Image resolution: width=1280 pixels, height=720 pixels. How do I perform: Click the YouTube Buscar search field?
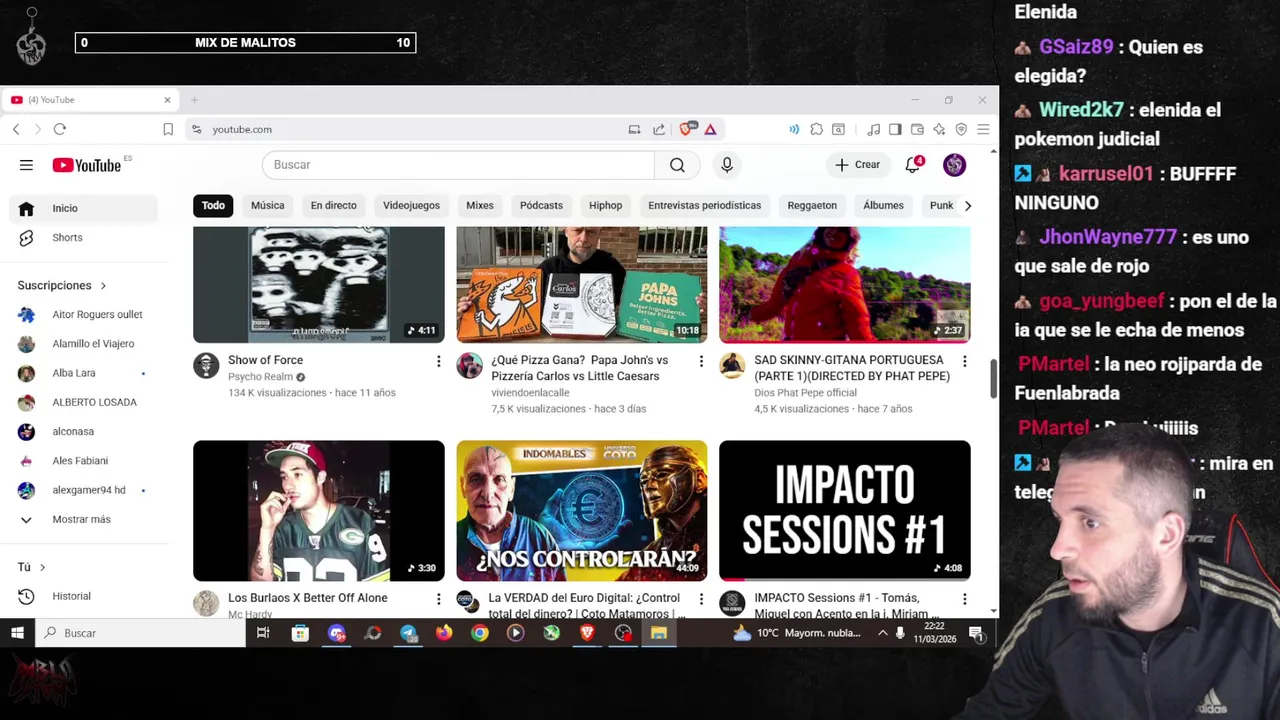[x=458, y=165]
